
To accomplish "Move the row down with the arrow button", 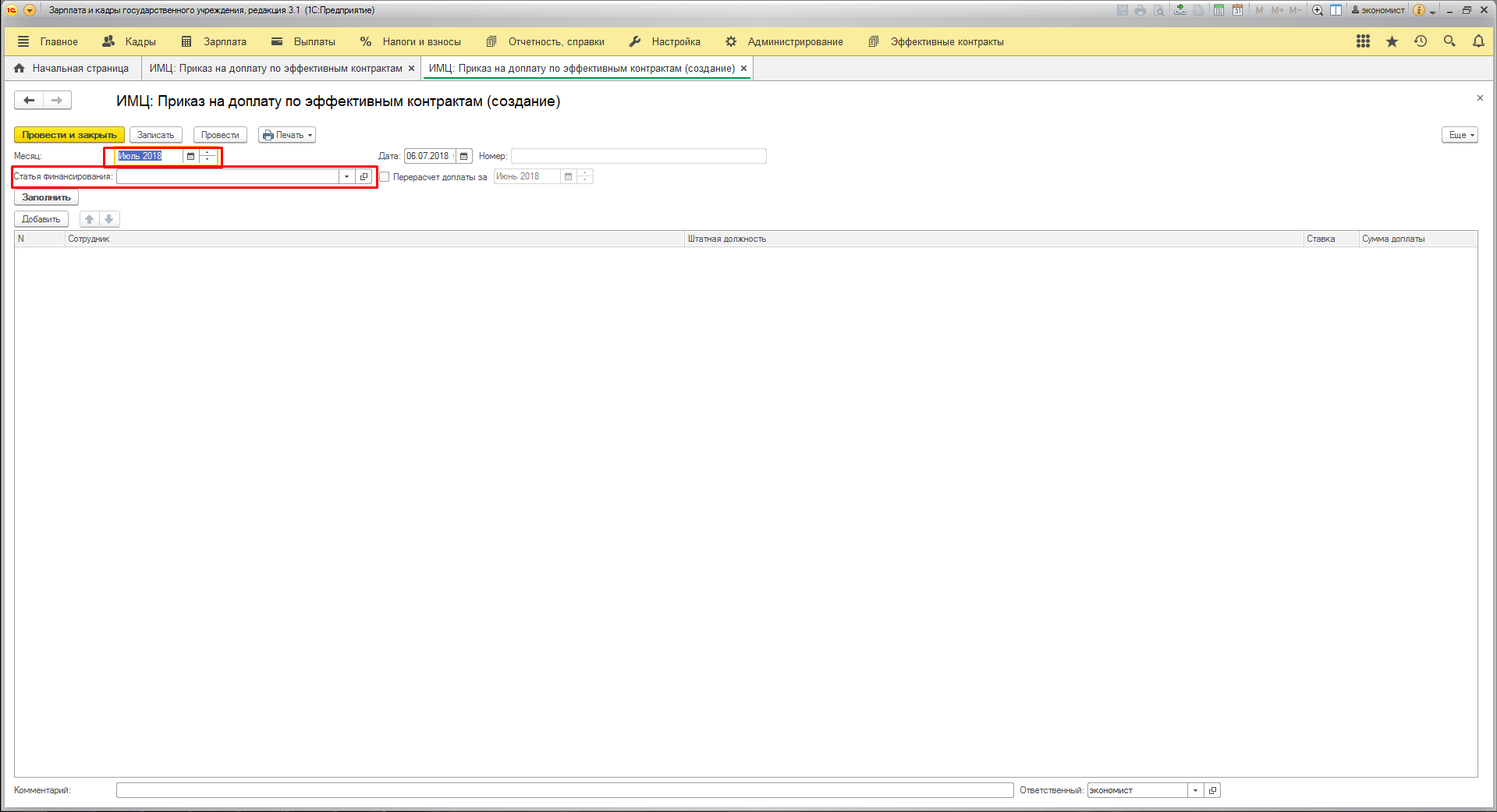I will [x=109, y=219].
